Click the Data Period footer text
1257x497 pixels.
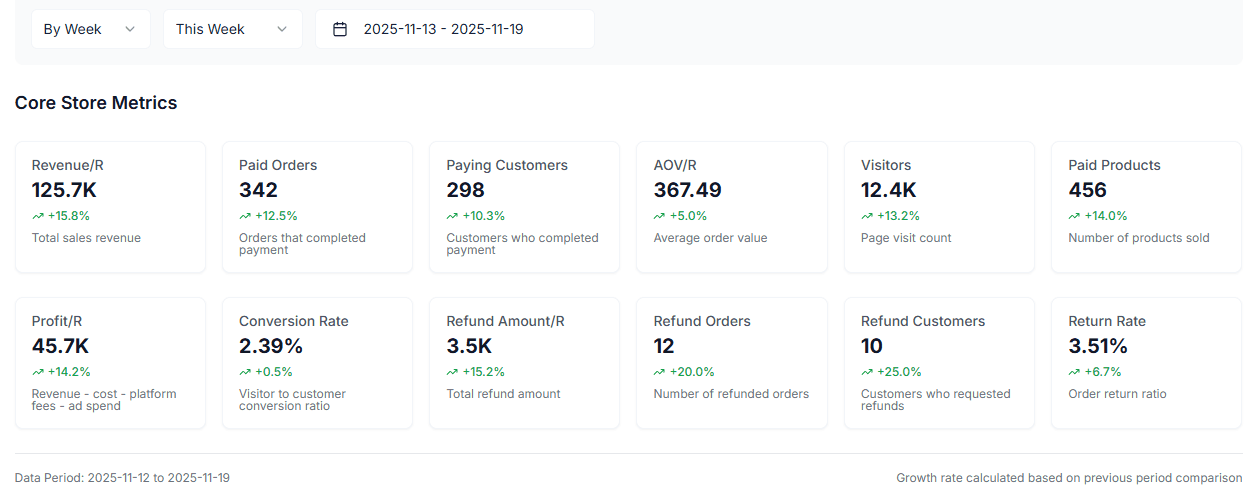pos(122,478)
